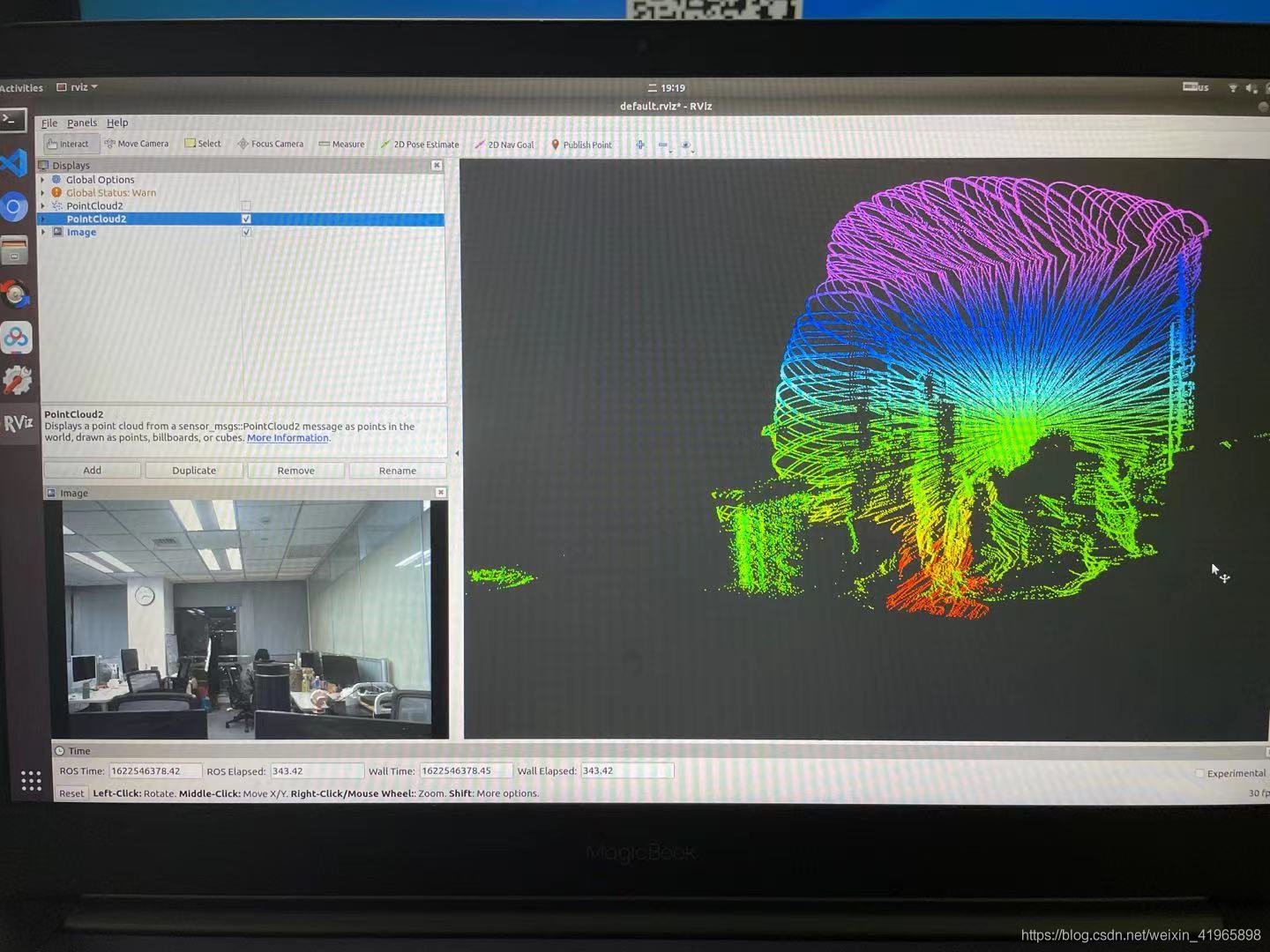The image size is (1270, 952).
Task: Click the Add display button
Action: pyautogui.click(x=92, y=470)
